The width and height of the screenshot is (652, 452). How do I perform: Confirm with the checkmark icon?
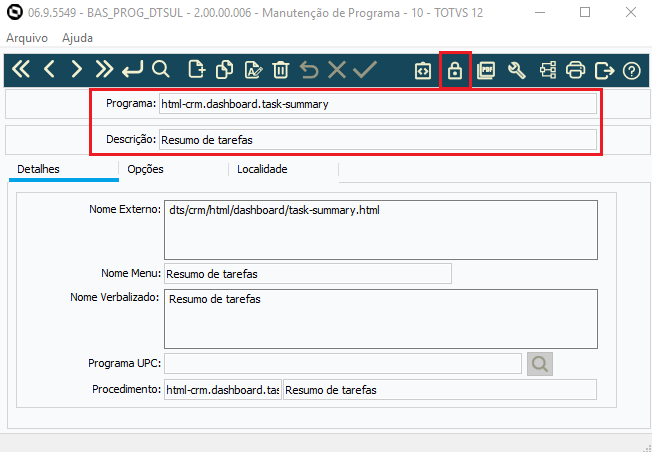coord(365,69)
